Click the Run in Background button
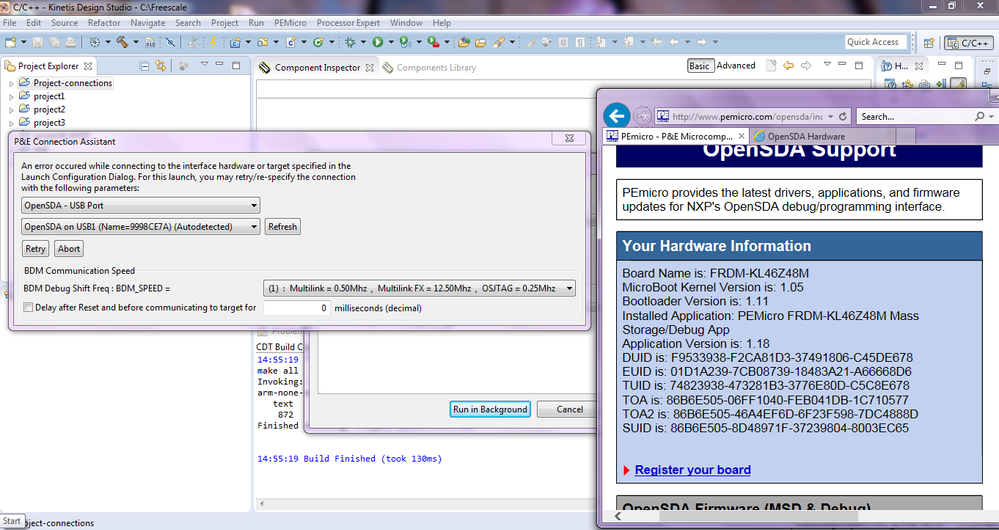 point(490,410)
